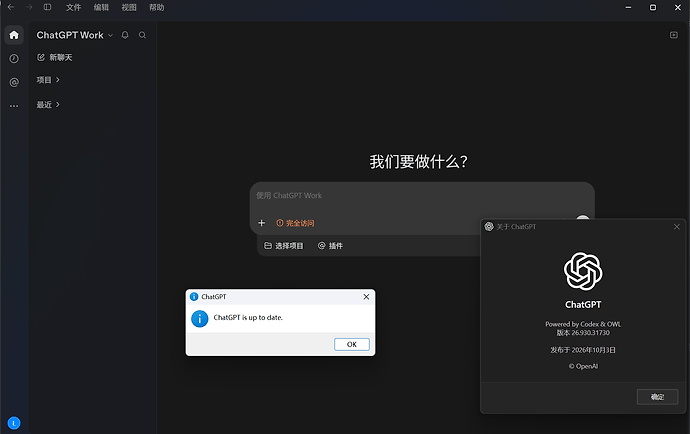Click the ChatGPT is up to date message
This screenshot has height=434, width=690.
point(248,317)
